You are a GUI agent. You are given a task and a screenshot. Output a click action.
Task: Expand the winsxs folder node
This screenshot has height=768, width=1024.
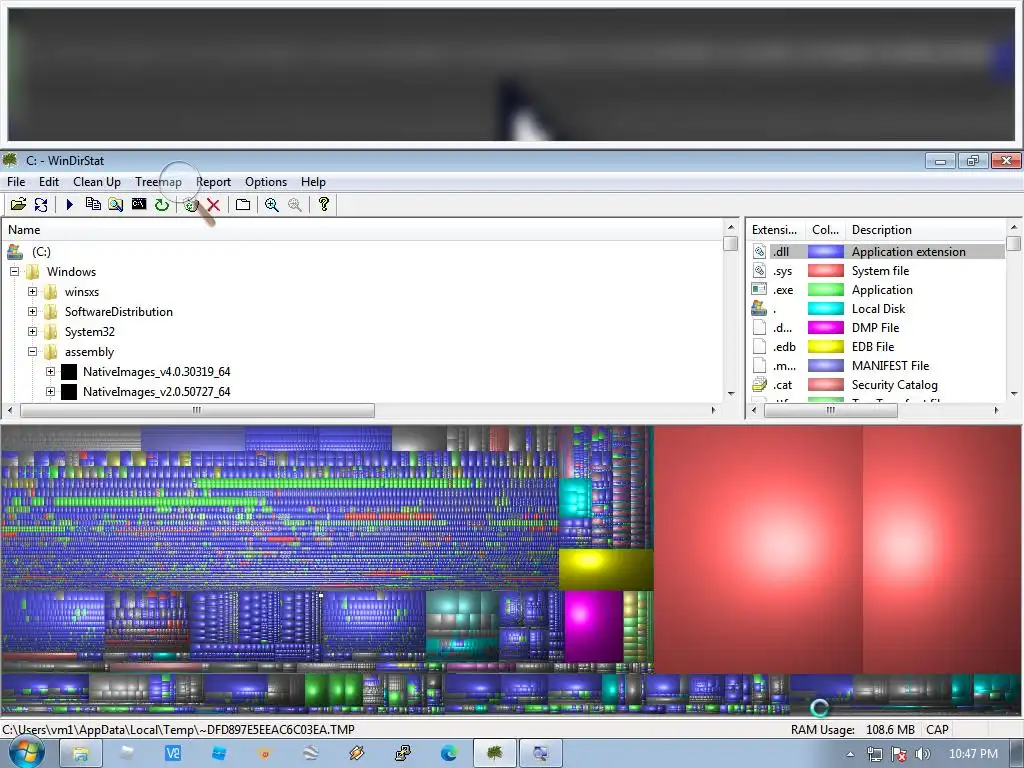[32, 292]
